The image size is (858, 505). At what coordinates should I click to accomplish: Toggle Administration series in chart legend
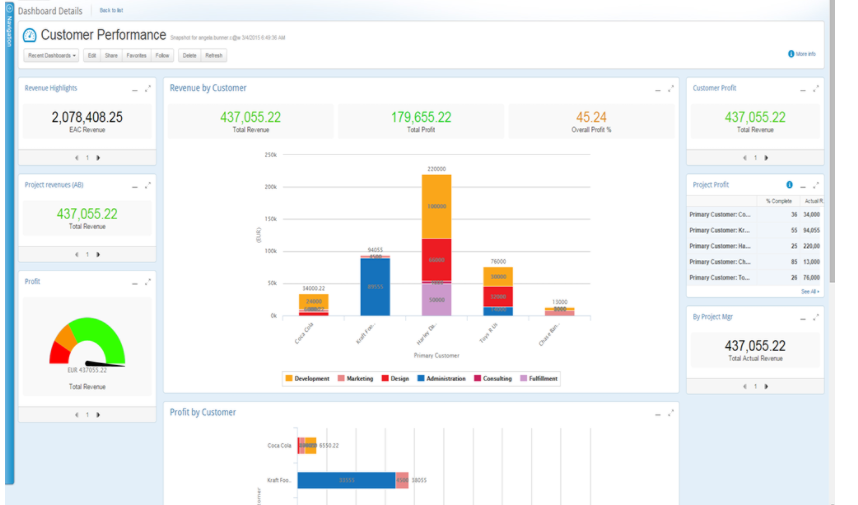tap(441, 379)
